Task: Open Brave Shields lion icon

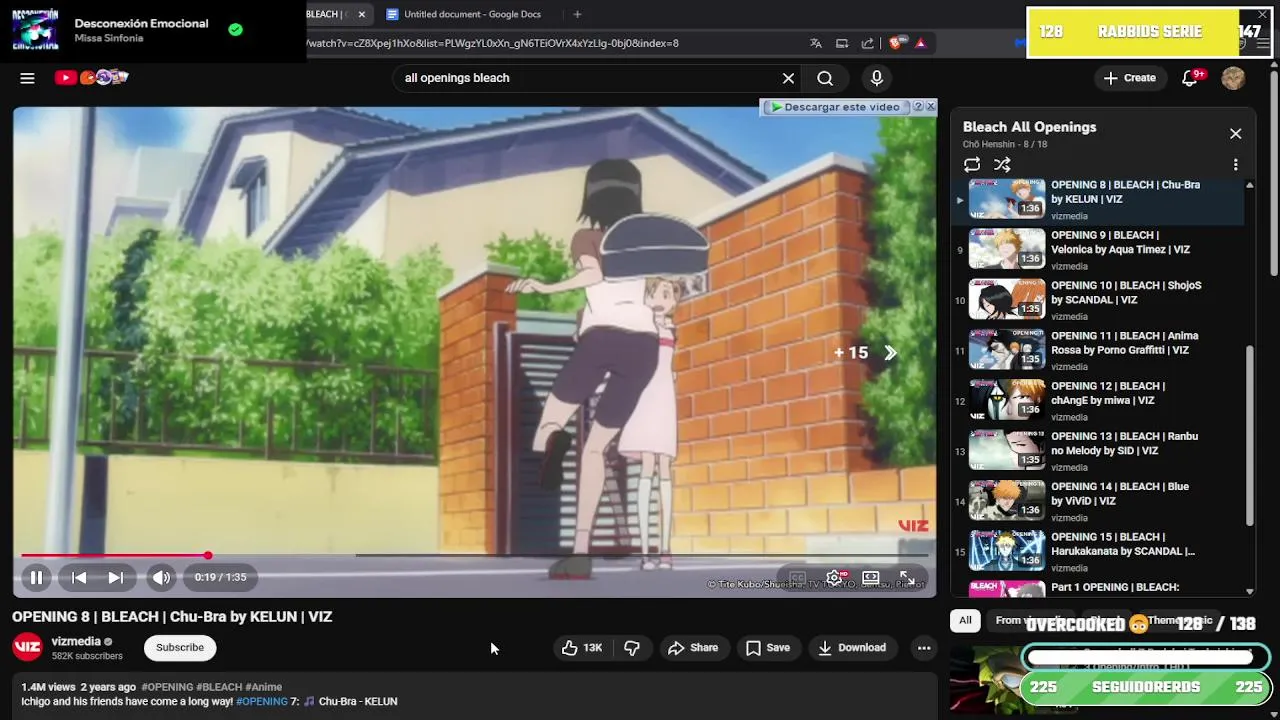Action: click(x=897, y=43)
